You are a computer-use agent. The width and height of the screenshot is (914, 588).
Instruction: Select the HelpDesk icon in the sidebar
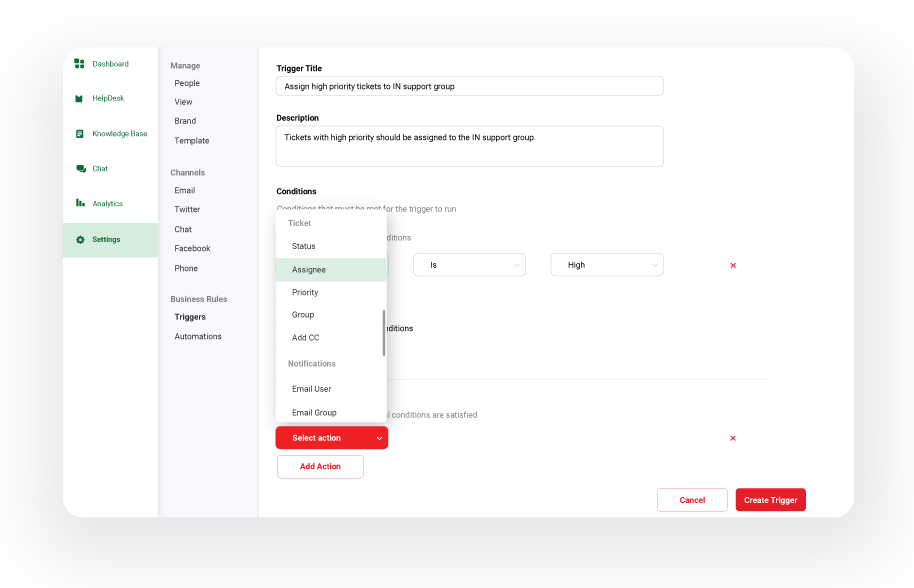point(79,98)
